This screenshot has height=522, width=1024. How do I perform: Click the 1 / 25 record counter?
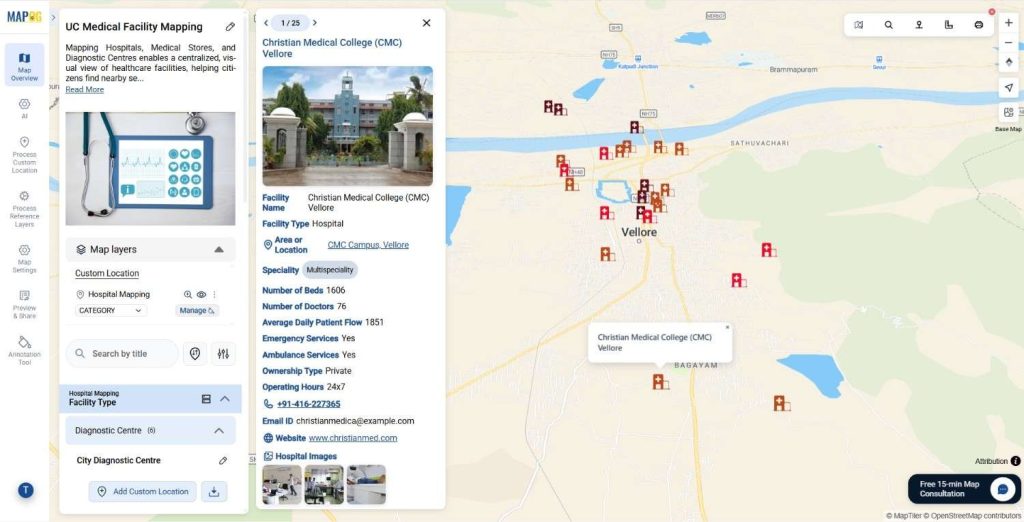coord(291,23)
